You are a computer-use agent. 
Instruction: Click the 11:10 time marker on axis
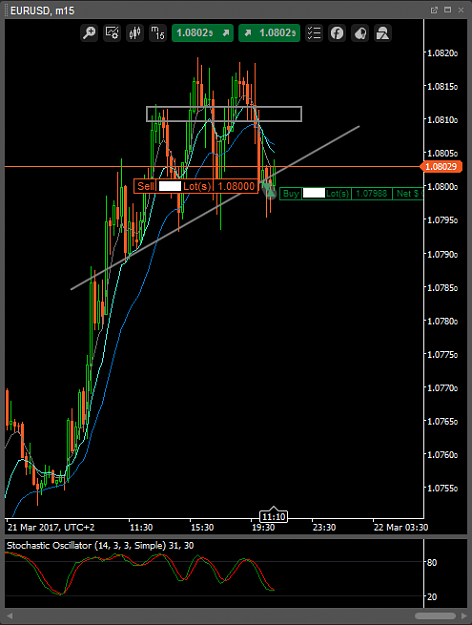tap(273, 517)
